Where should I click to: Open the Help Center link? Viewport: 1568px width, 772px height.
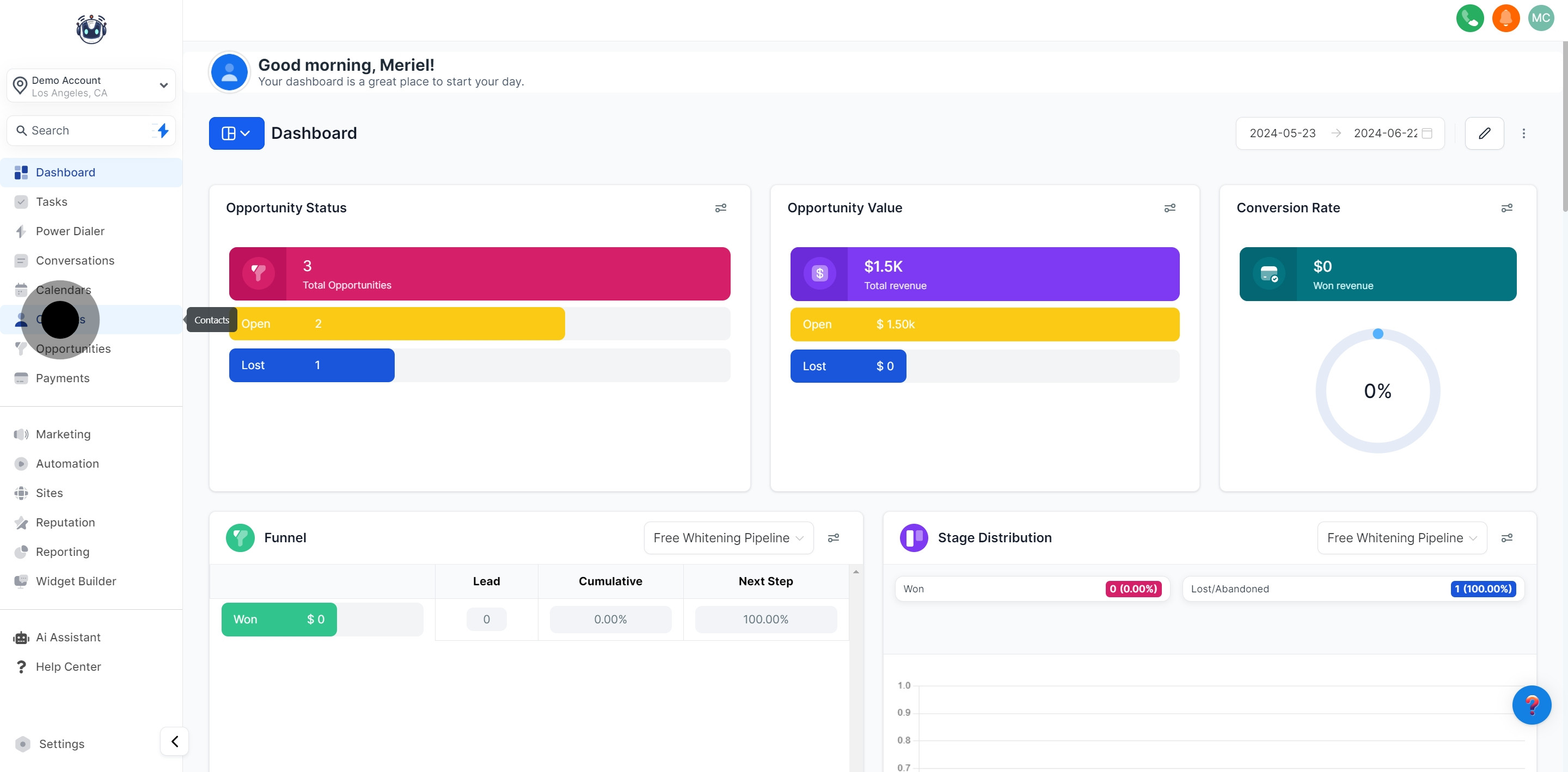click(x=68, y=667)
